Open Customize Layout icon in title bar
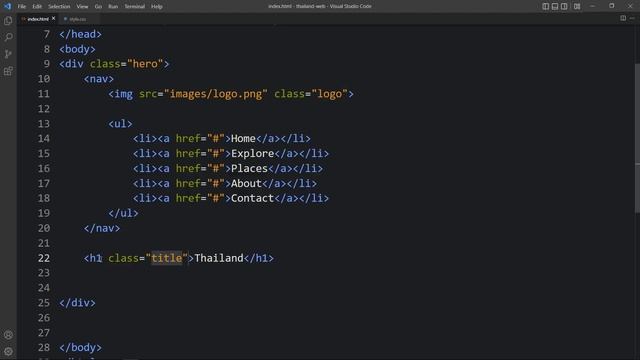 577,6
